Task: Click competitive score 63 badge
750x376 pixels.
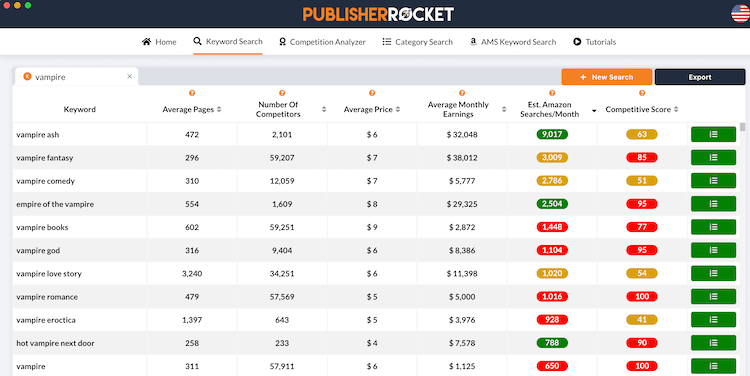Action: 642,134
